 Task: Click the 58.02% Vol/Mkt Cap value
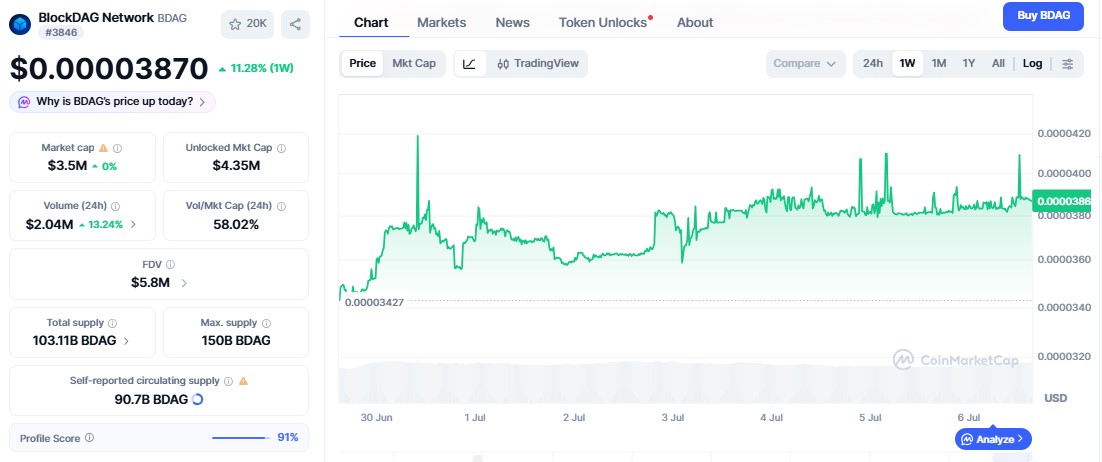pyautogui.click(x=236, y=224)
